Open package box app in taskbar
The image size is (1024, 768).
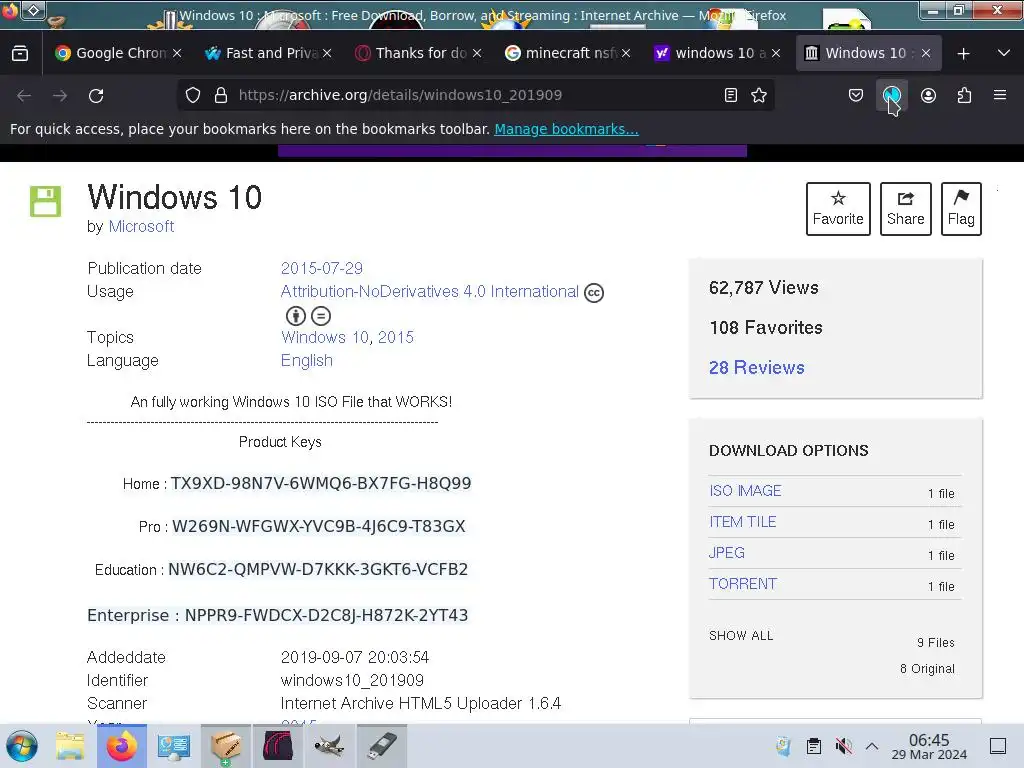[x=226, y=746]
